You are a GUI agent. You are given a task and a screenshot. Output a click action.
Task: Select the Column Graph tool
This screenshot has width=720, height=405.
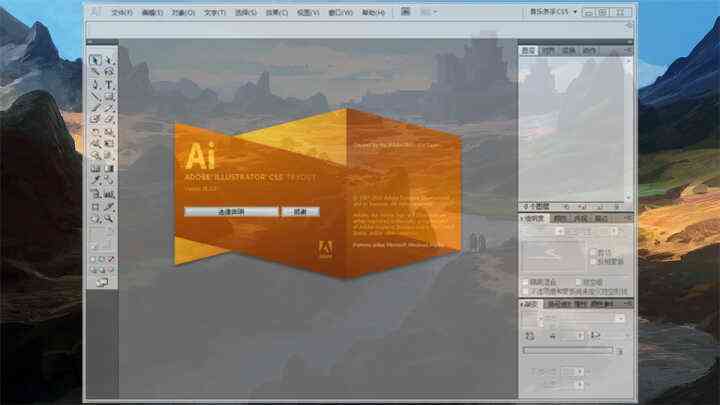[109, 194]
